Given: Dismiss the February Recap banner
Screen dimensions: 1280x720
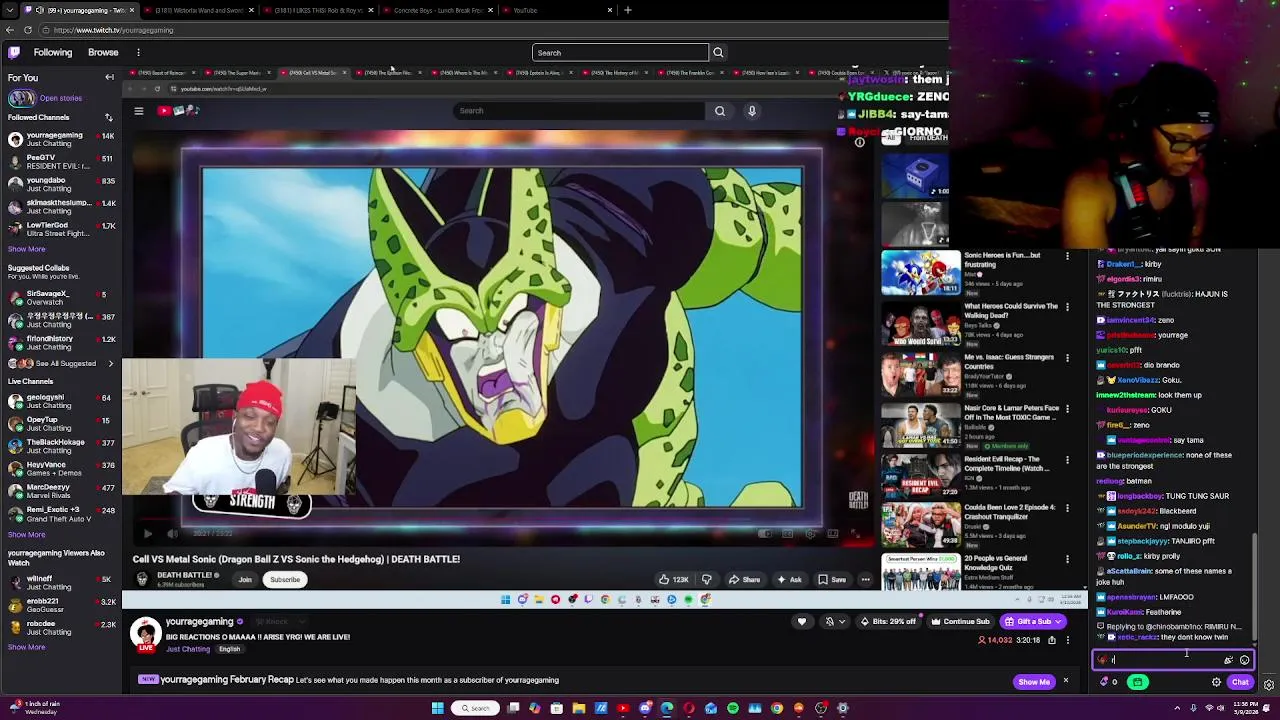Looking at the screenshot, I should [x=1065, y=681].
